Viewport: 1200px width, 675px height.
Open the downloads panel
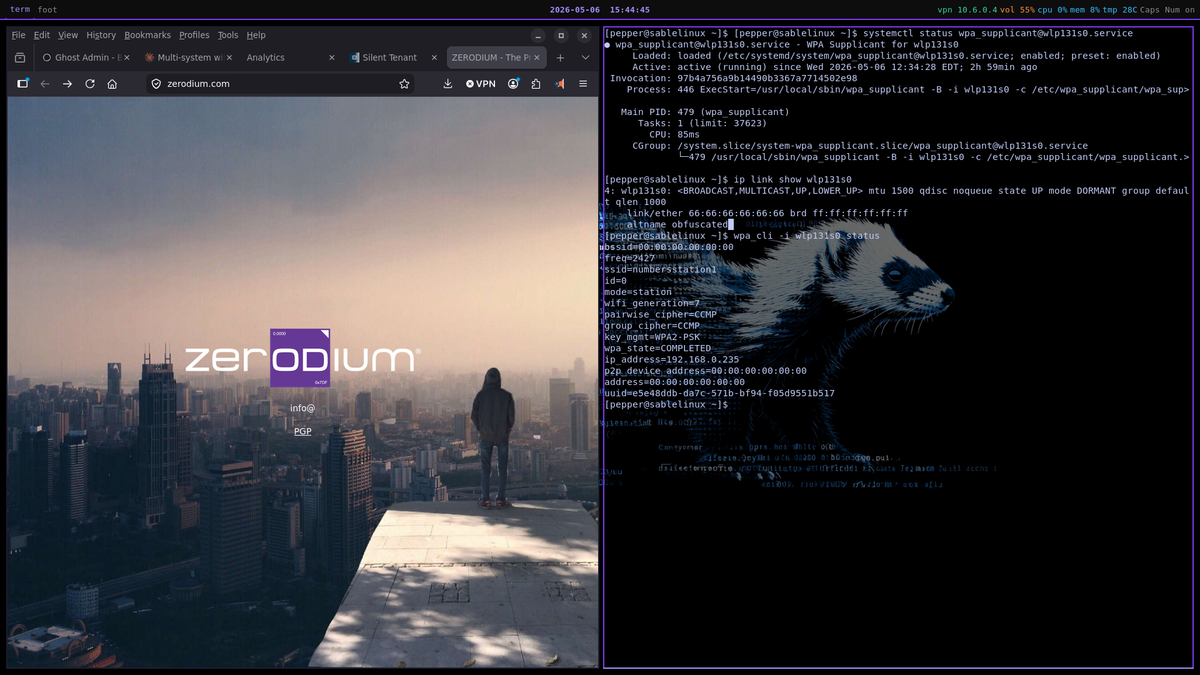coord(448,84)
